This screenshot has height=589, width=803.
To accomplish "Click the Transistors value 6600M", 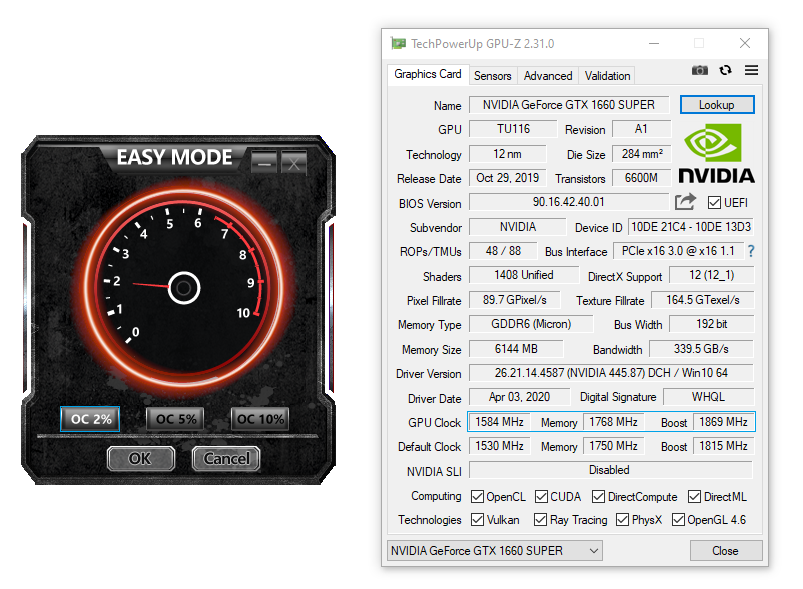I will pos(642,178).
